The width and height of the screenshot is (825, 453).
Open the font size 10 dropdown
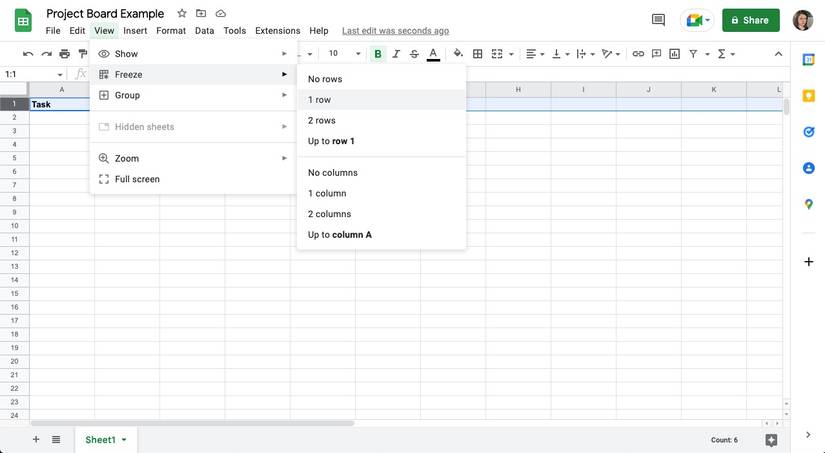coord(345,53)
